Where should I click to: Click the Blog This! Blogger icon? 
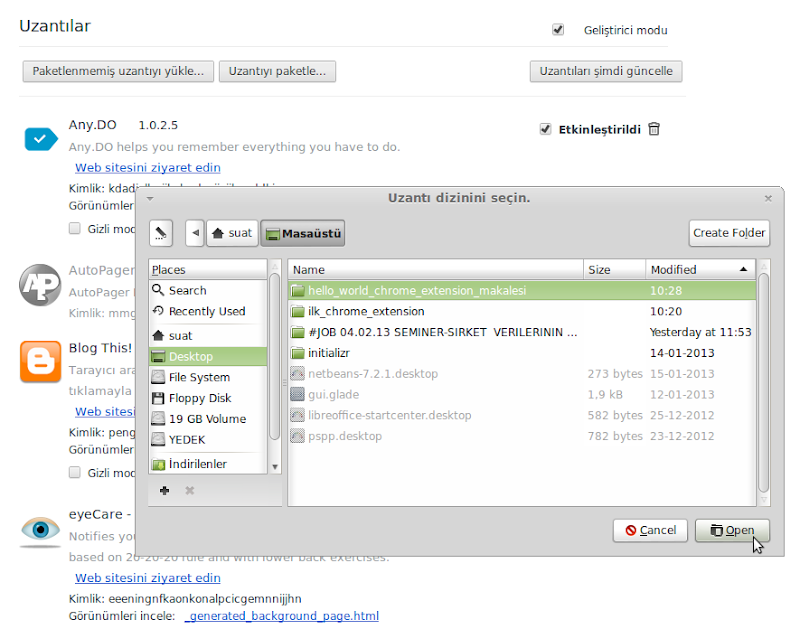click(x=40, y=361)
